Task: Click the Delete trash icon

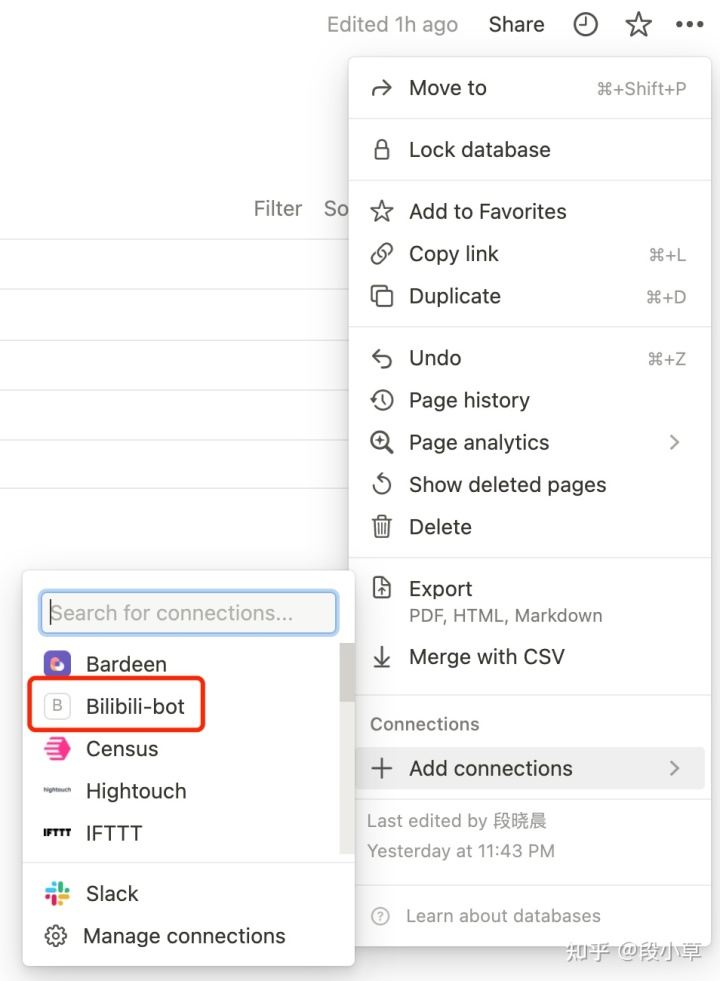Action: pyautogui.click(x=382, y=527)
